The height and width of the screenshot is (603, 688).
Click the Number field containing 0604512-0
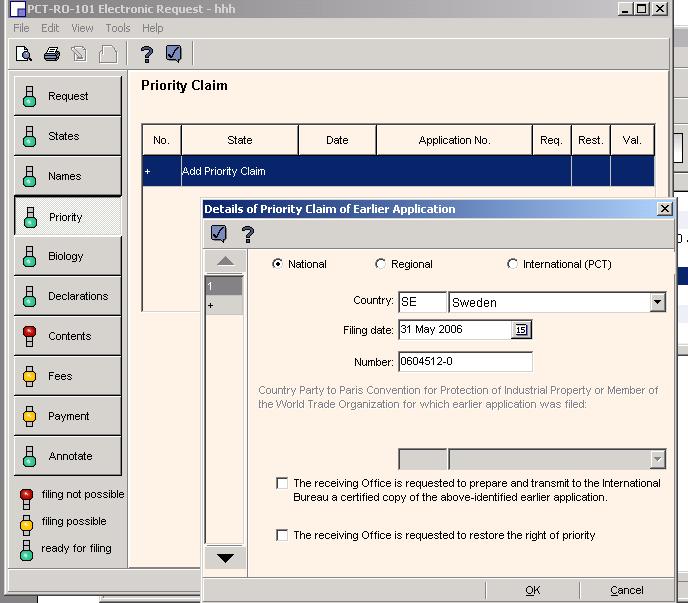pyautogui.click(x=465, y=362)
